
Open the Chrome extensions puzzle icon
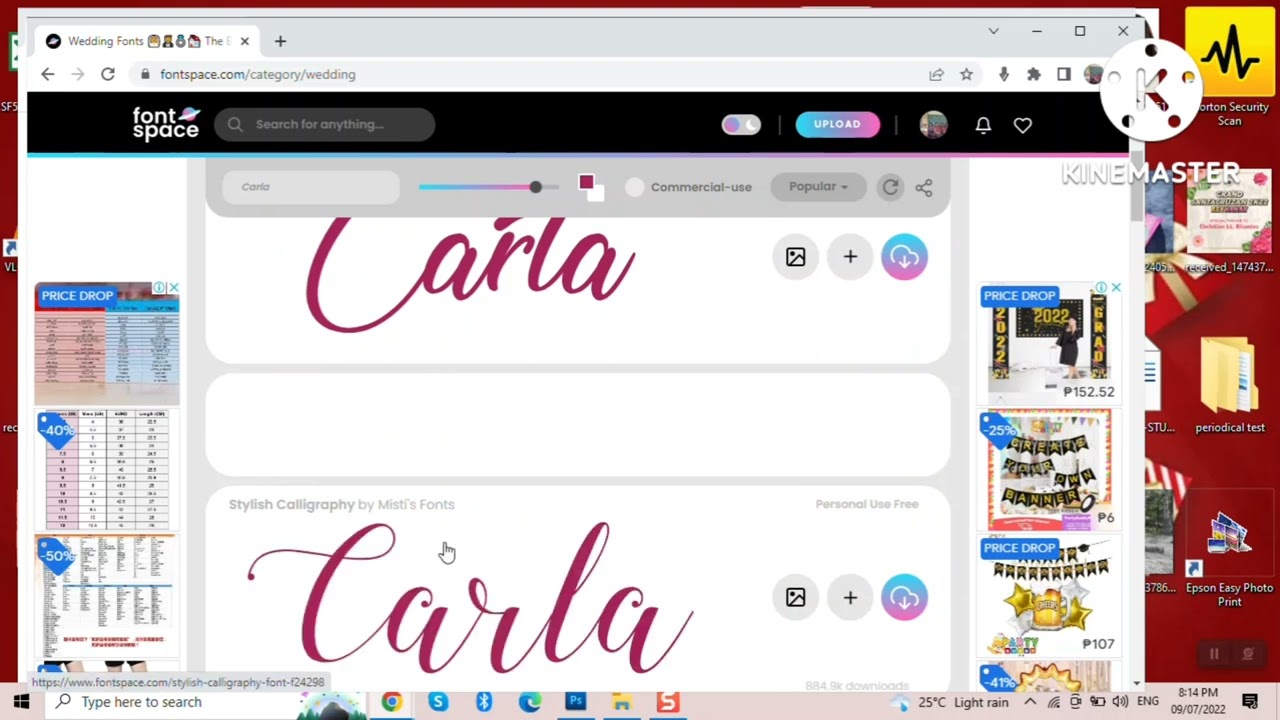(1034, 74)
